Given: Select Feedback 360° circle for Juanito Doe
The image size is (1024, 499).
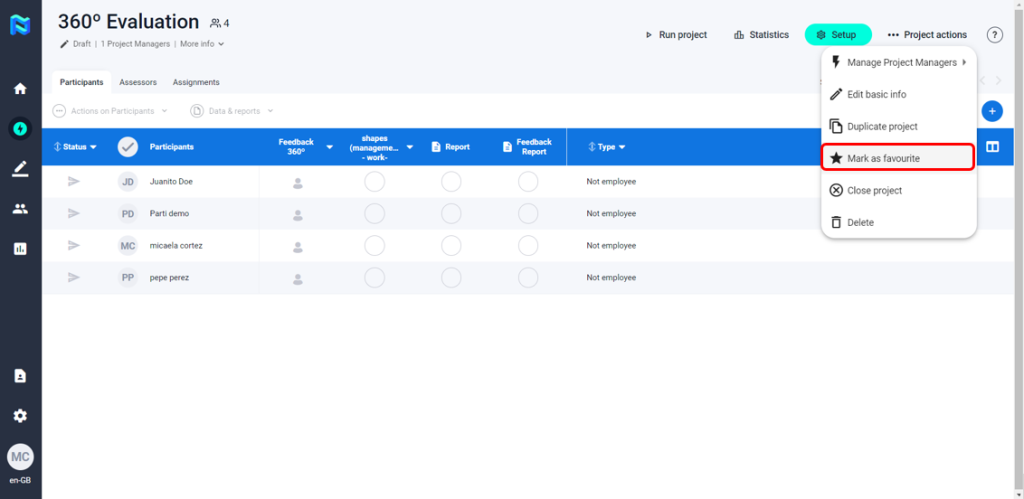Looking at the screenshot, I should [297, 182].
